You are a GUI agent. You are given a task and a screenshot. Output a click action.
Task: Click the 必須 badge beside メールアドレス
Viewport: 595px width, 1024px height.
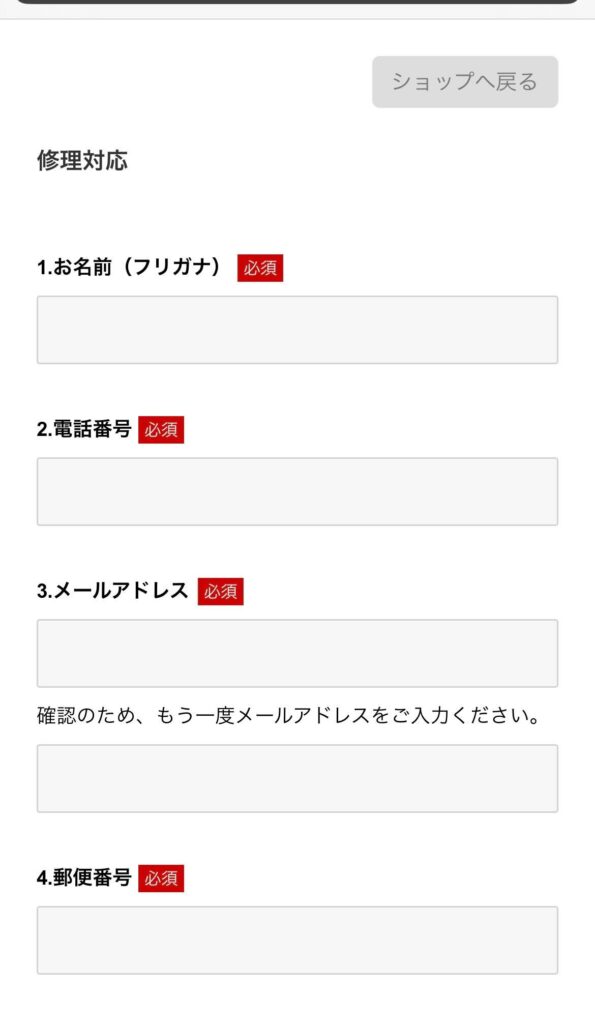[221, 592]
